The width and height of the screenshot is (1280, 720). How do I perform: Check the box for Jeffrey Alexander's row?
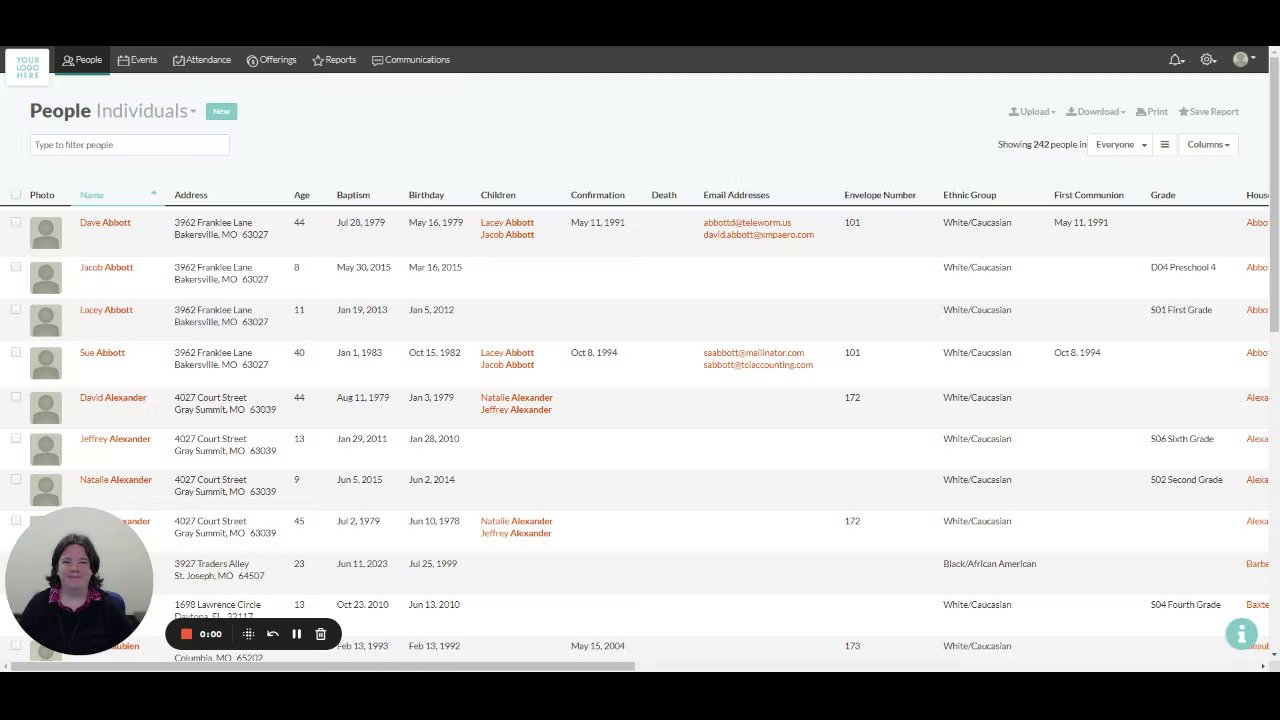pos(16,438)
